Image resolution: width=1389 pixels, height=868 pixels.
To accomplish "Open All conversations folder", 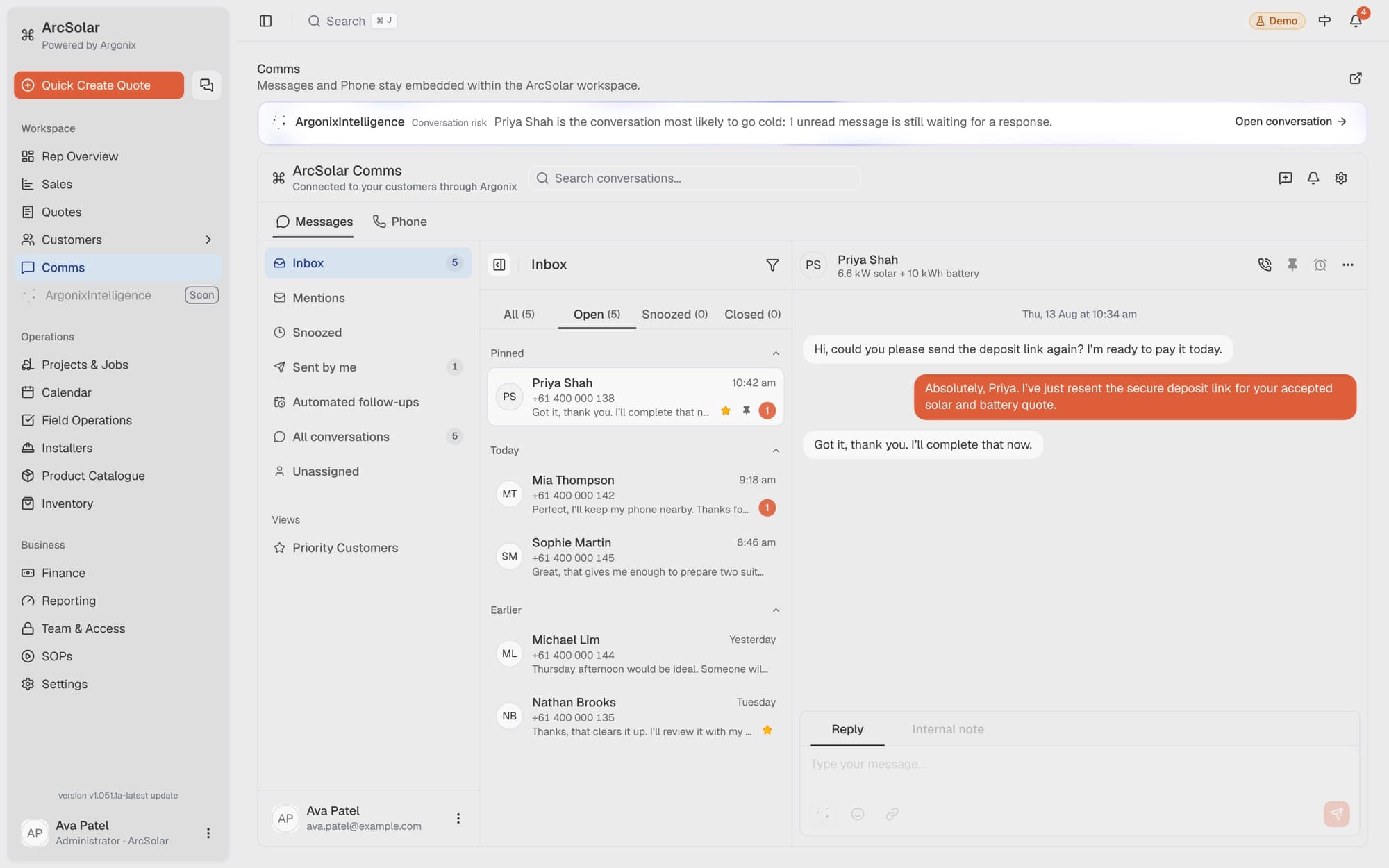I will point(368,437).
